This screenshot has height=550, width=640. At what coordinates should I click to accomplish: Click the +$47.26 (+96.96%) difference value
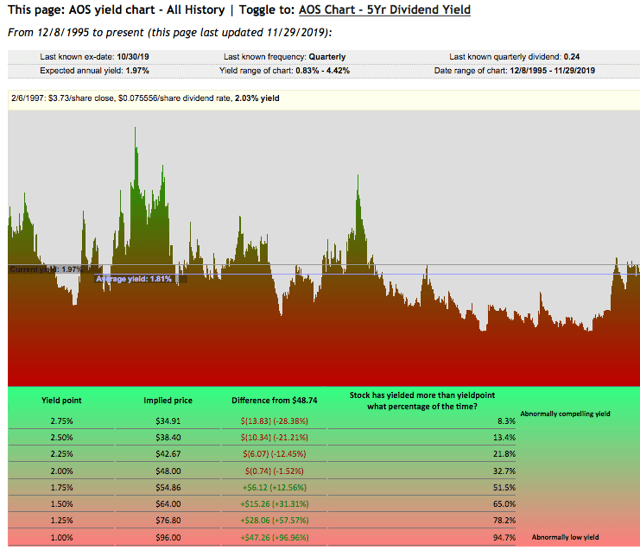point(274,538)
